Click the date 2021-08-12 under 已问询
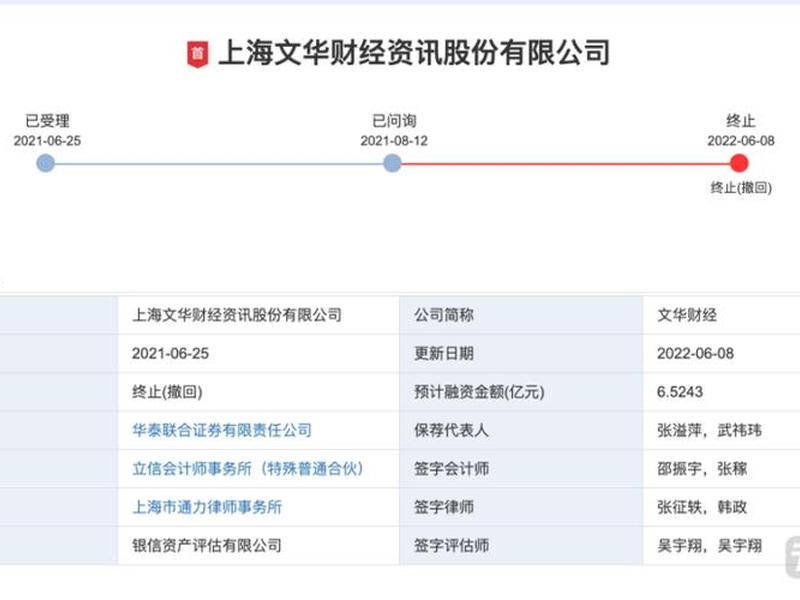Screen dimensions: 800x600 click(x=394, y=141)
